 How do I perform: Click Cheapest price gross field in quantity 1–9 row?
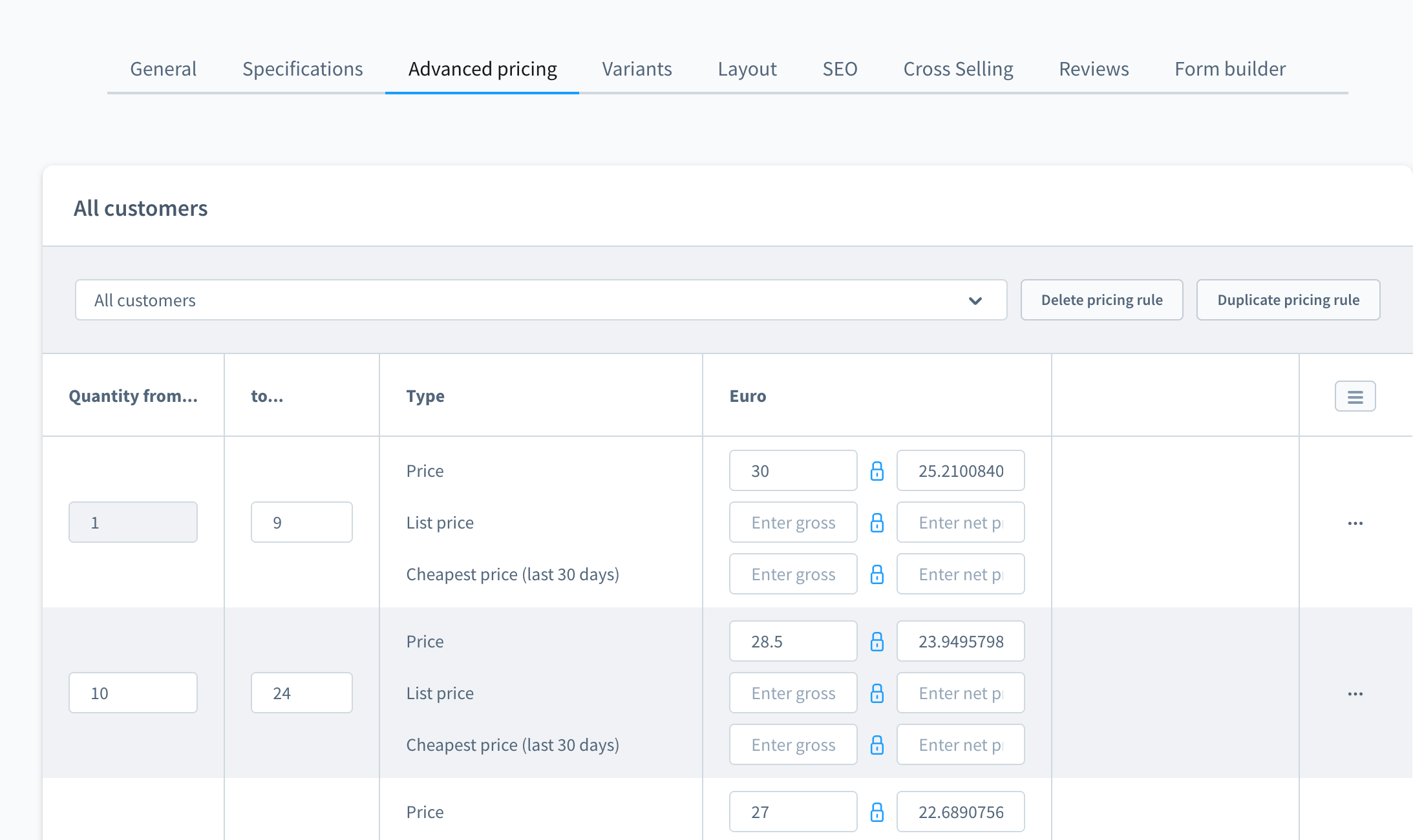point(793,574)
